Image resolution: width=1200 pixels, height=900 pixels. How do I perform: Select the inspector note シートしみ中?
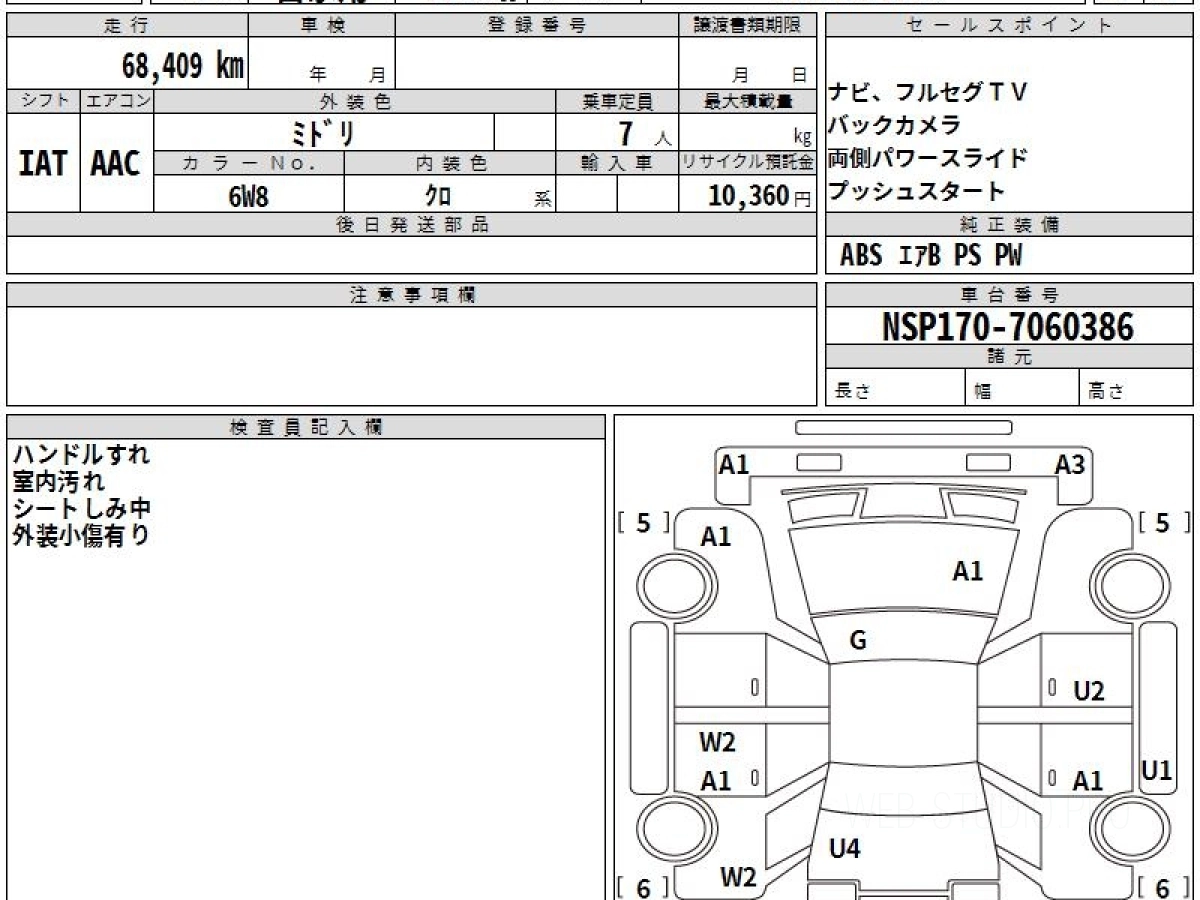(x=81, y=509)
